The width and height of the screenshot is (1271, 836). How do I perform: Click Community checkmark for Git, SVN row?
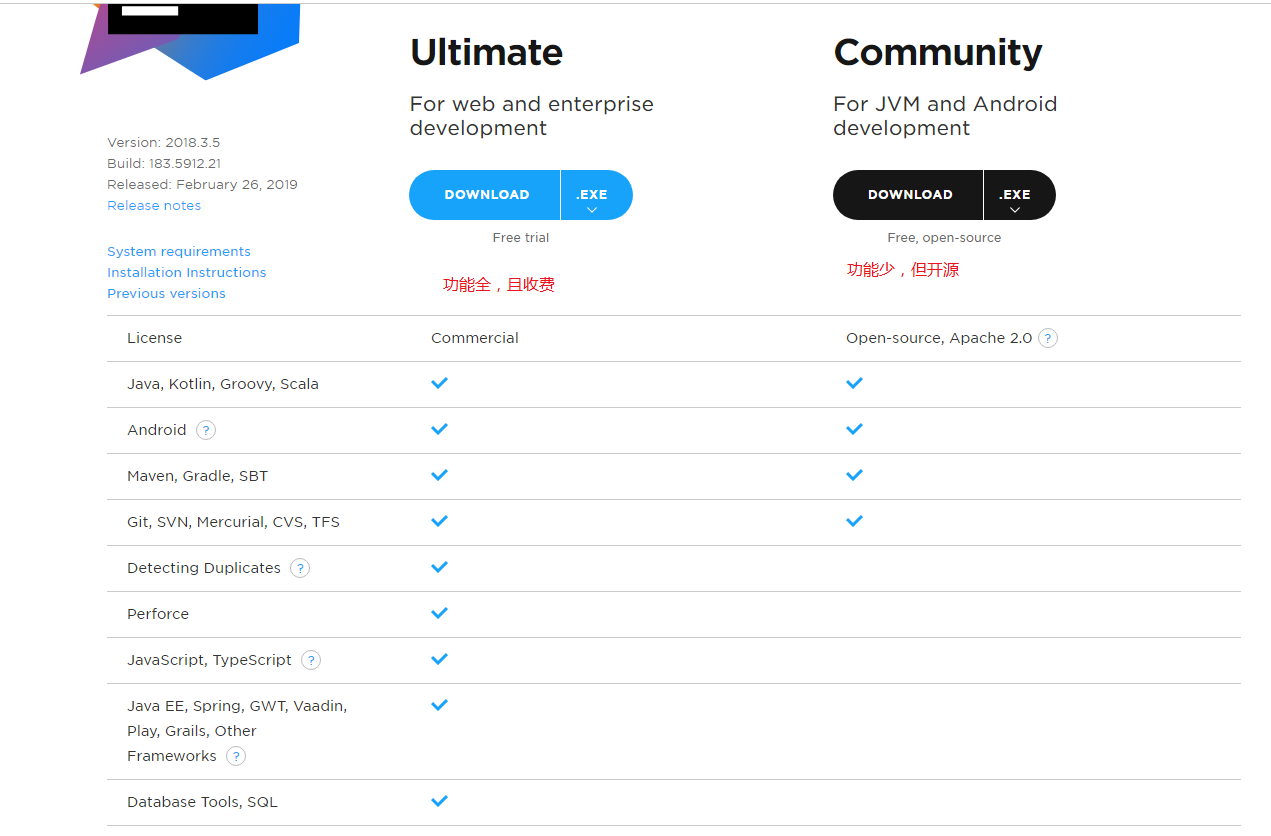[854, 521]
